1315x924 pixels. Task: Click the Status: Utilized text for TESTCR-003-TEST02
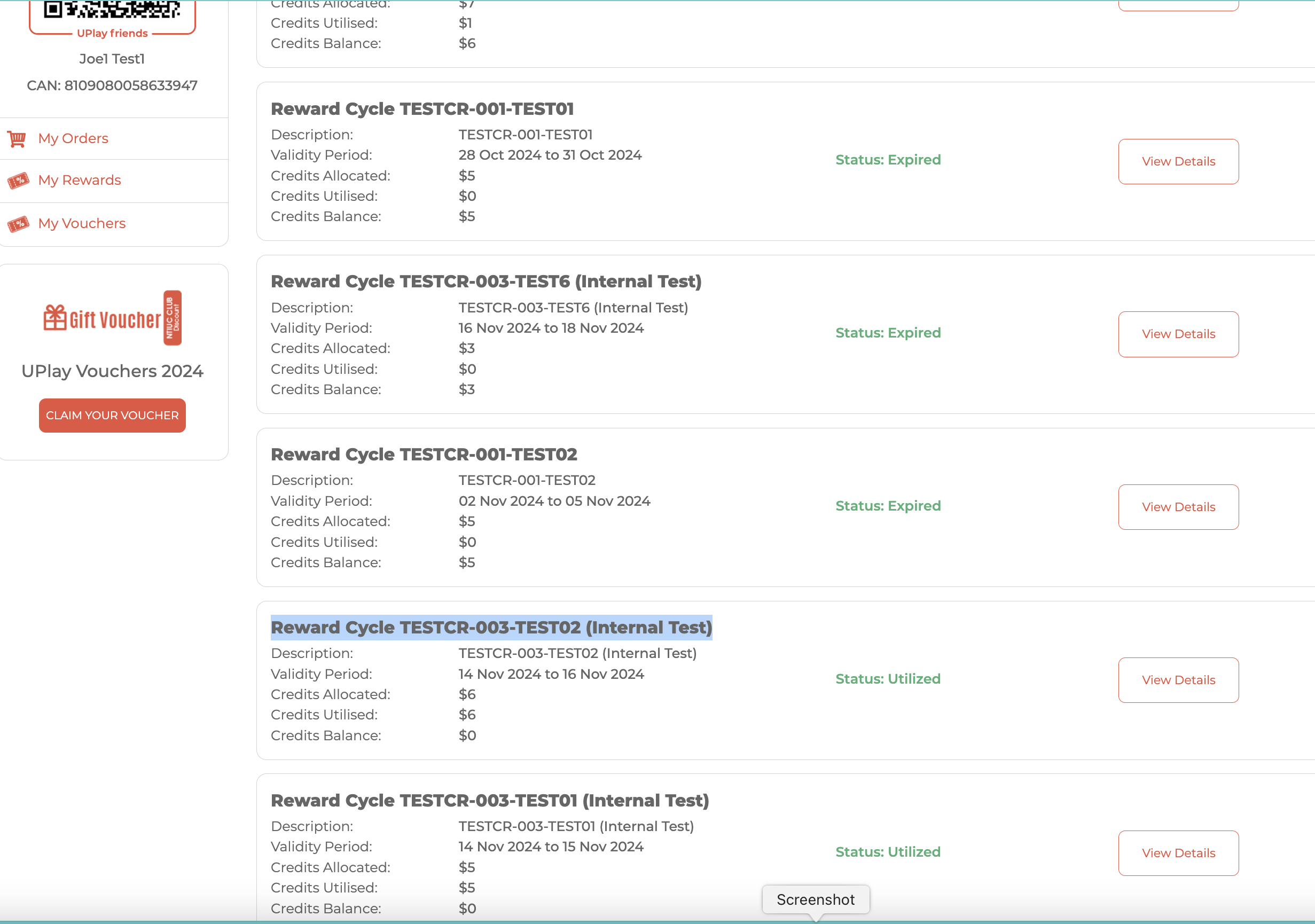pyautogui.click(x=887, y=679)
